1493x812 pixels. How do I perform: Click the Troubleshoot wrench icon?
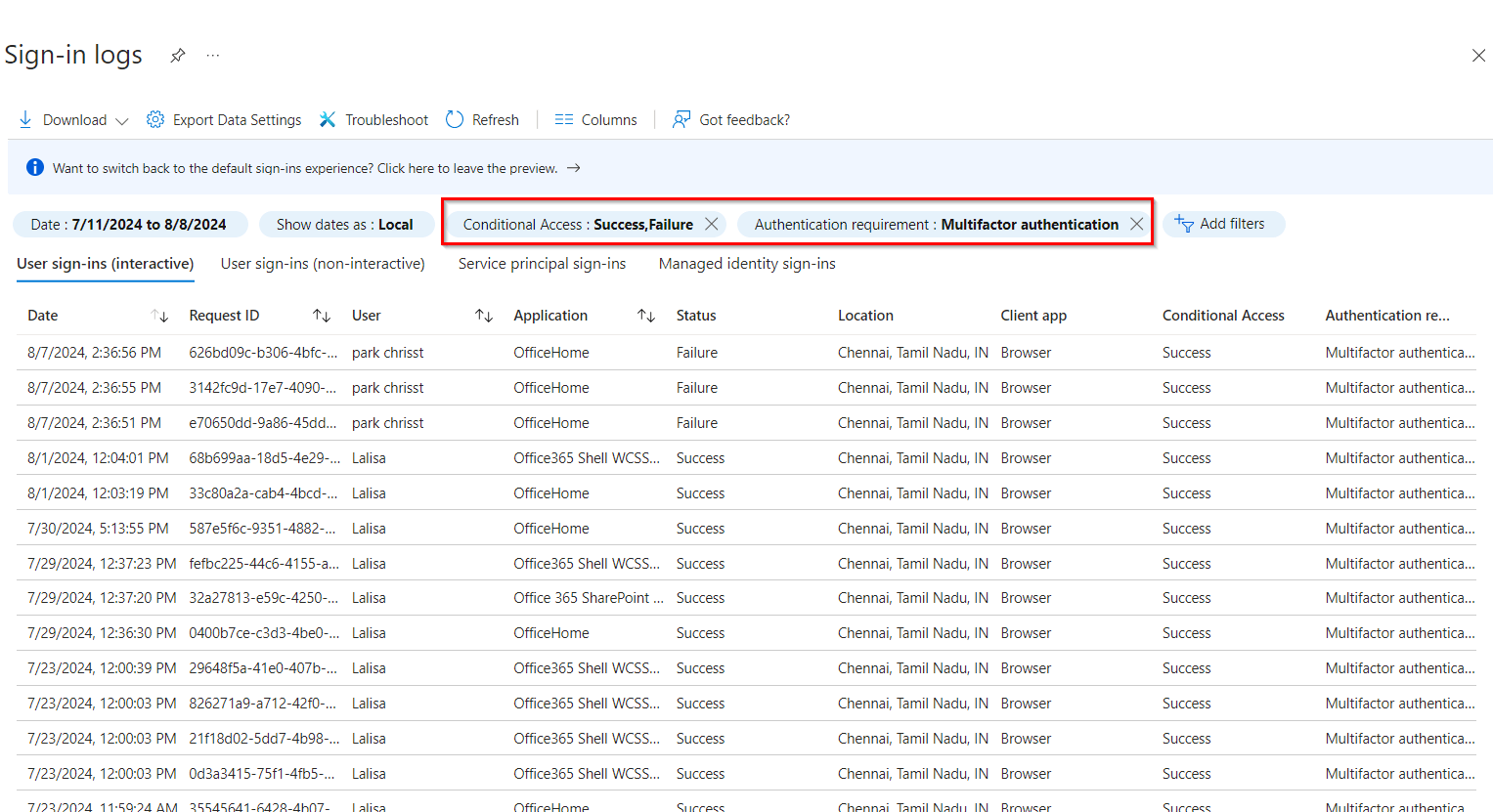328,119
